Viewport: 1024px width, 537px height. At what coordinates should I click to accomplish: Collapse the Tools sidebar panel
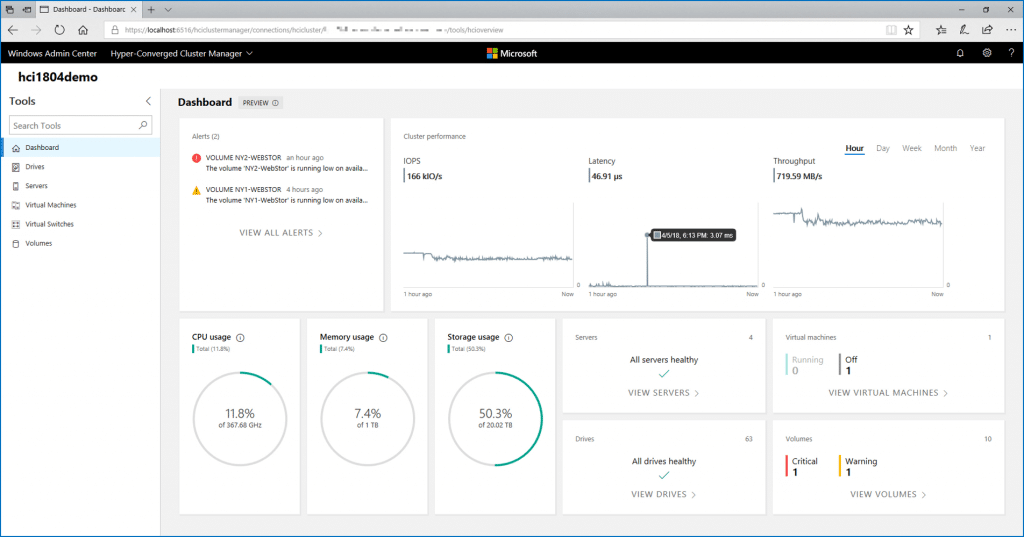pos(148,101)
